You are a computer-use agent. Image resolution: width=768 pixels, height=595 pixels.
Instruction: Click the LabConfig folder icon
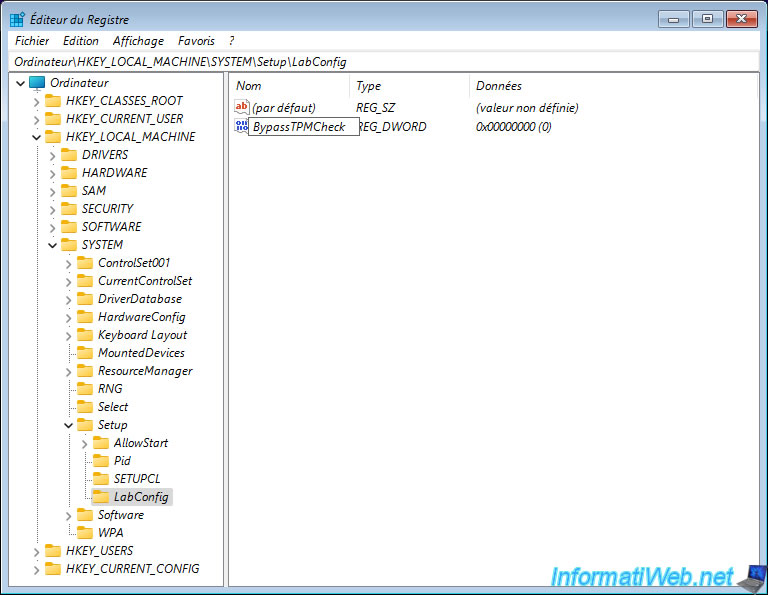100,497
